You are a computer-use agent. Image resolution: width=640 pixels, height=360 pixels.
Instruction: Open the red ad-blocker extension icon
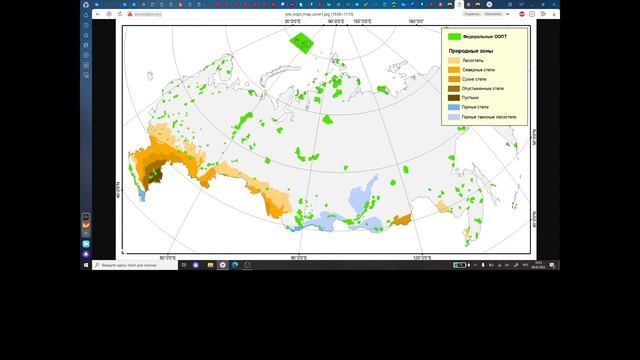(522, 14)
